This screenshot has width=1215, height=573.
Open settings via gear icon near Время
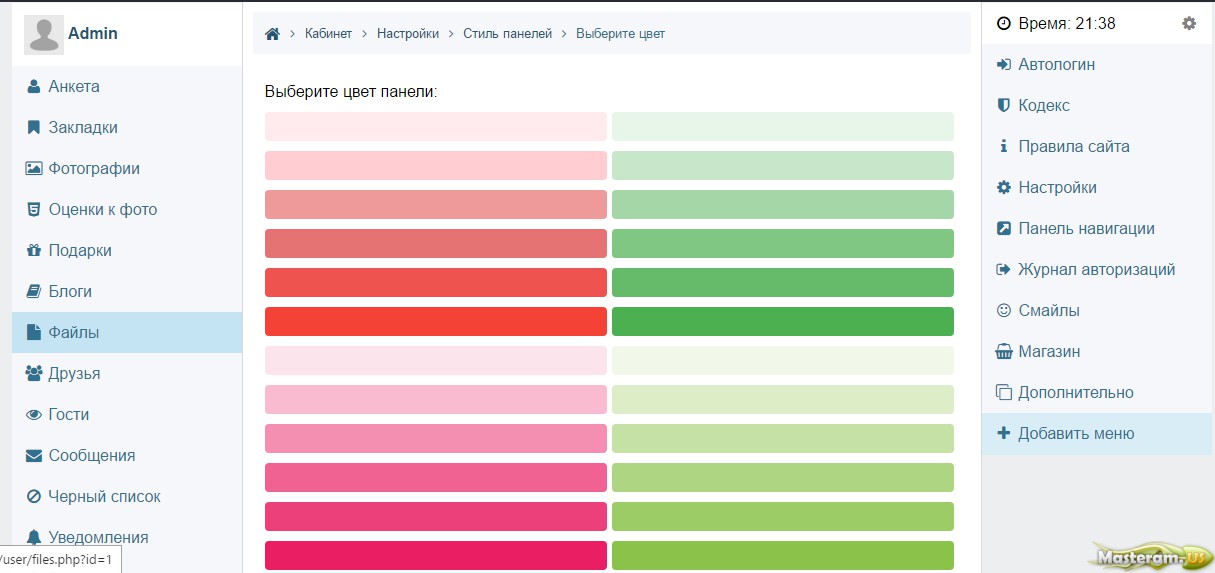click(1189, 23)
